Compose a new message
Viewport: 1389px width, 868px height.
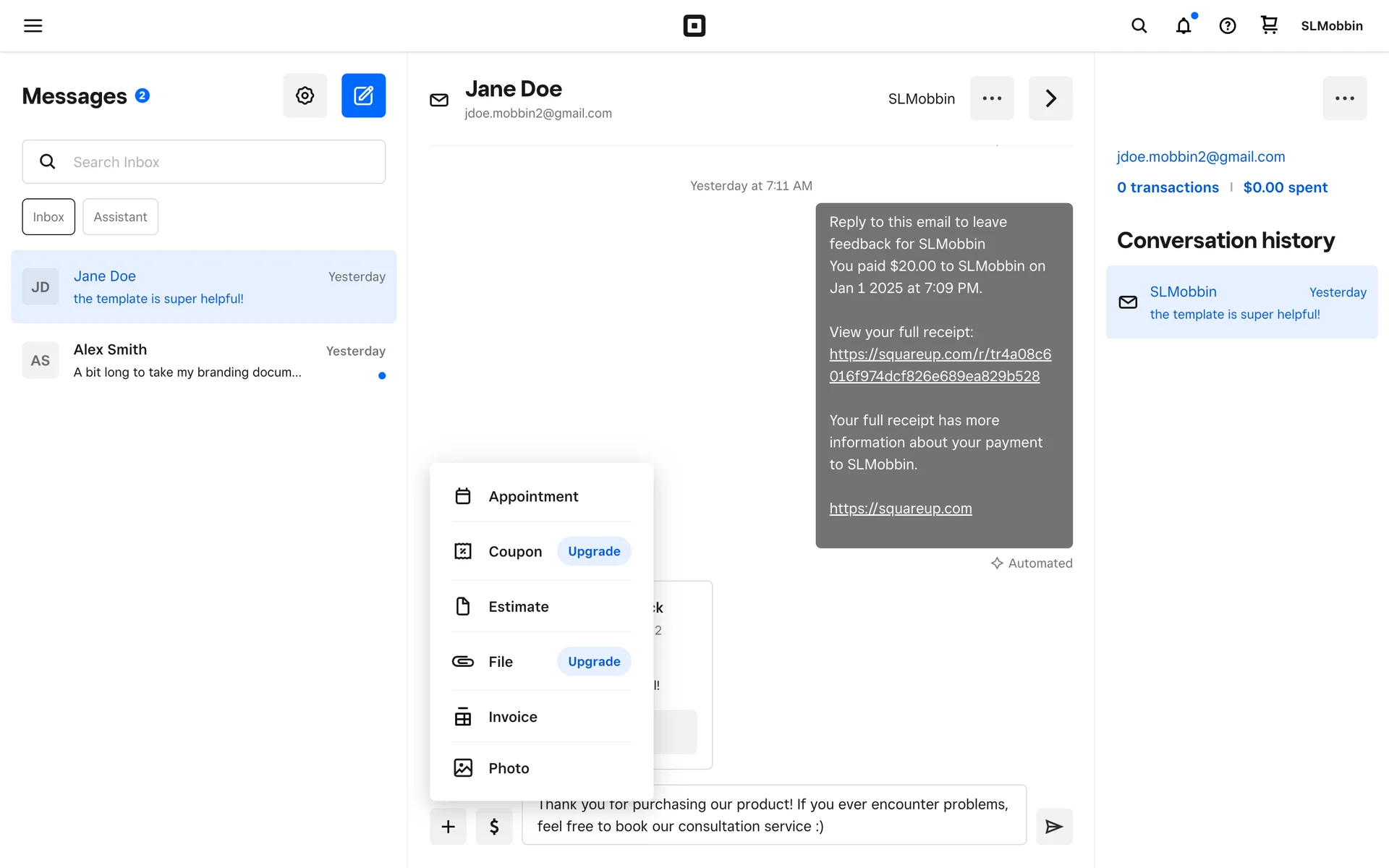(363, 95)
